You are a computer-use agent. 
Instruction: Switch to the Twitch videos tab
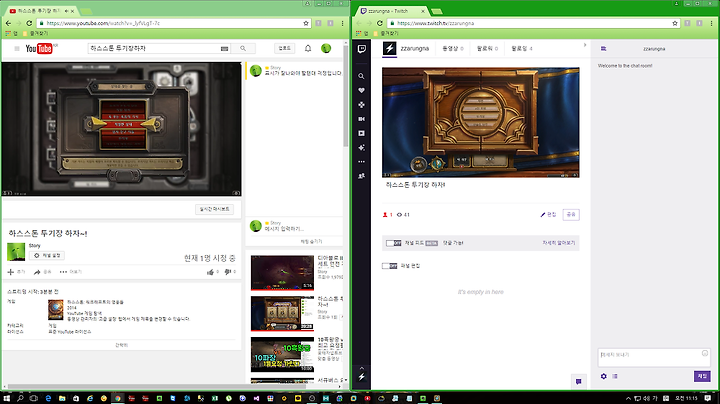[x=453, y=48]
